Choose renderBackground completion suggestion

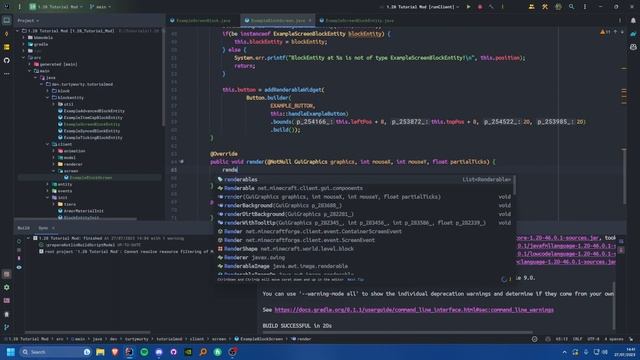(364, 205)
